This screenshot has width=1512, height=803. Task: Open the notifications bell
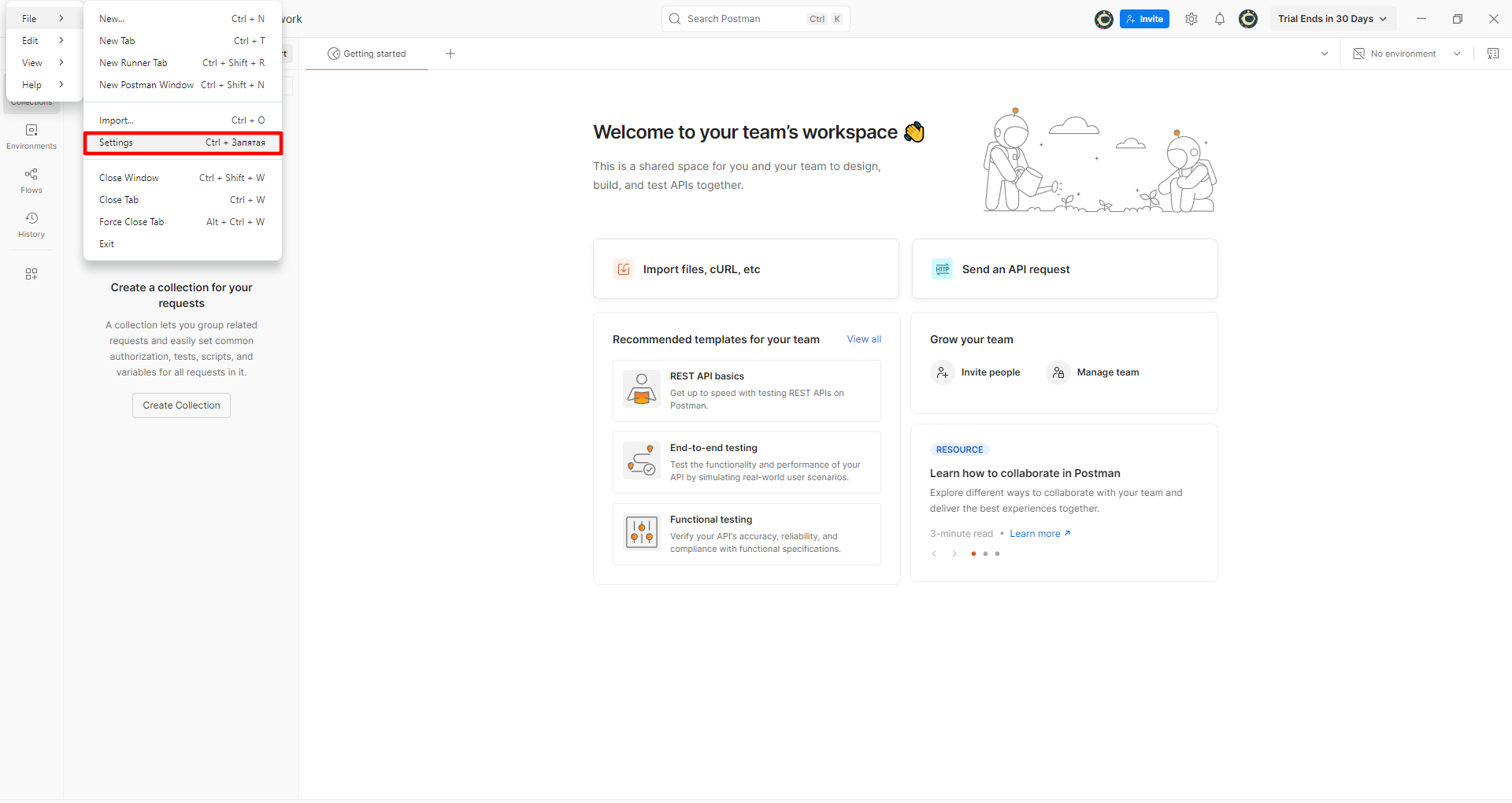click(1220, 19)
